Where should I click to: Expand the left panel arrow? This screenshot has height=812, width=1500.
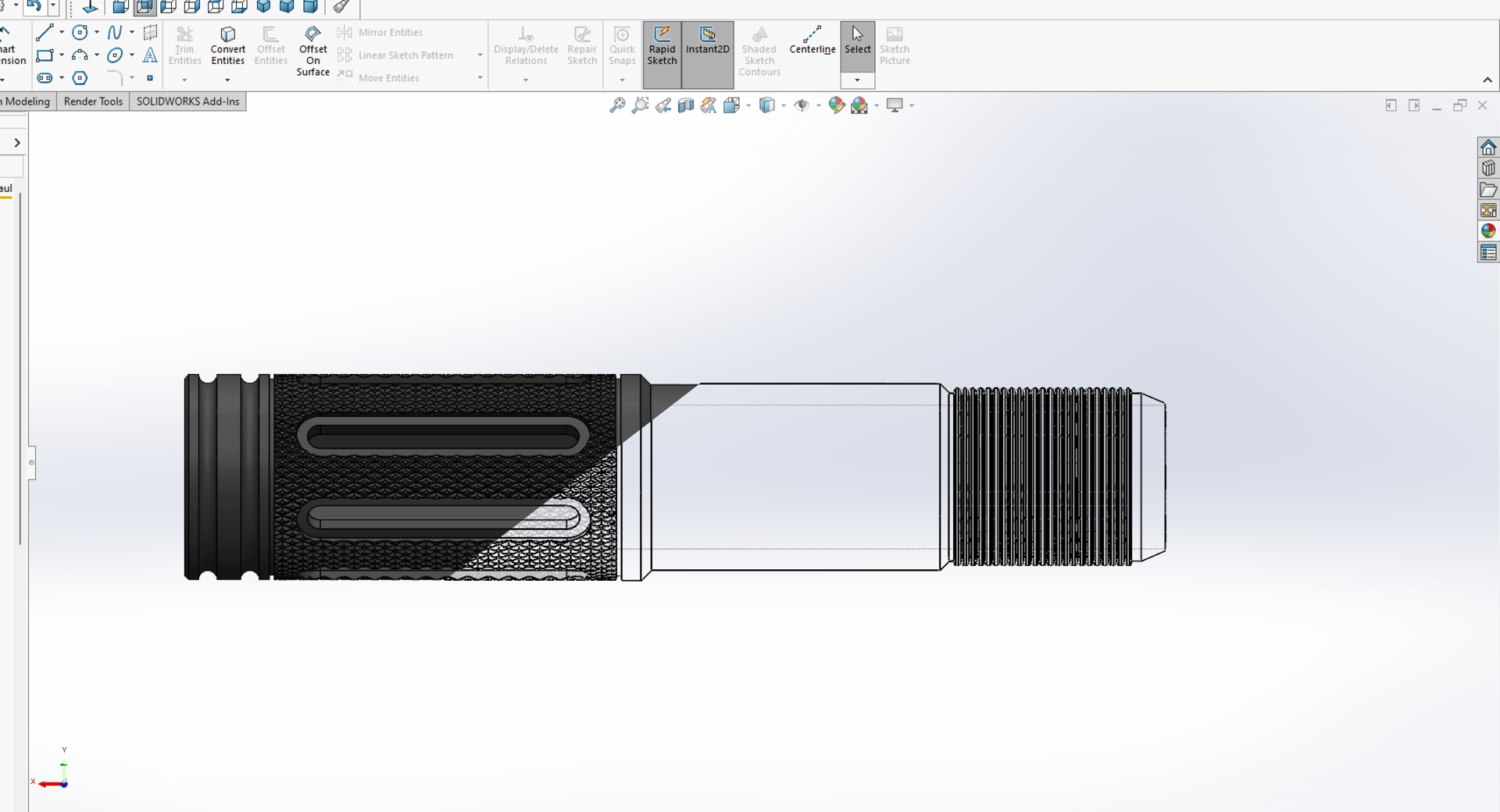[16, 143]
